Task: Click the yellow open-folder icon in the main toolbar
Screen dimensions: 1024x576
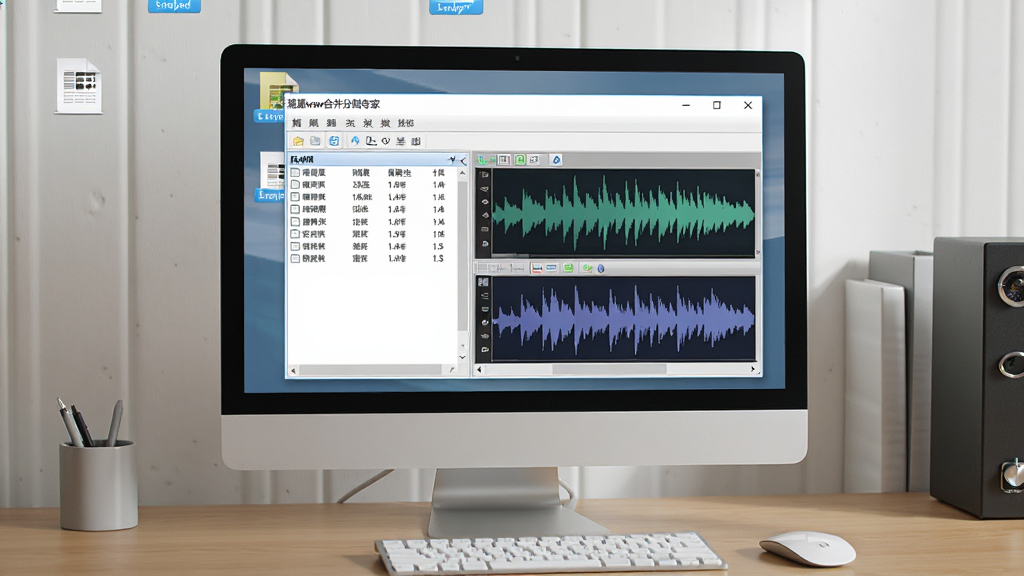Action: (x=298, y=141)
